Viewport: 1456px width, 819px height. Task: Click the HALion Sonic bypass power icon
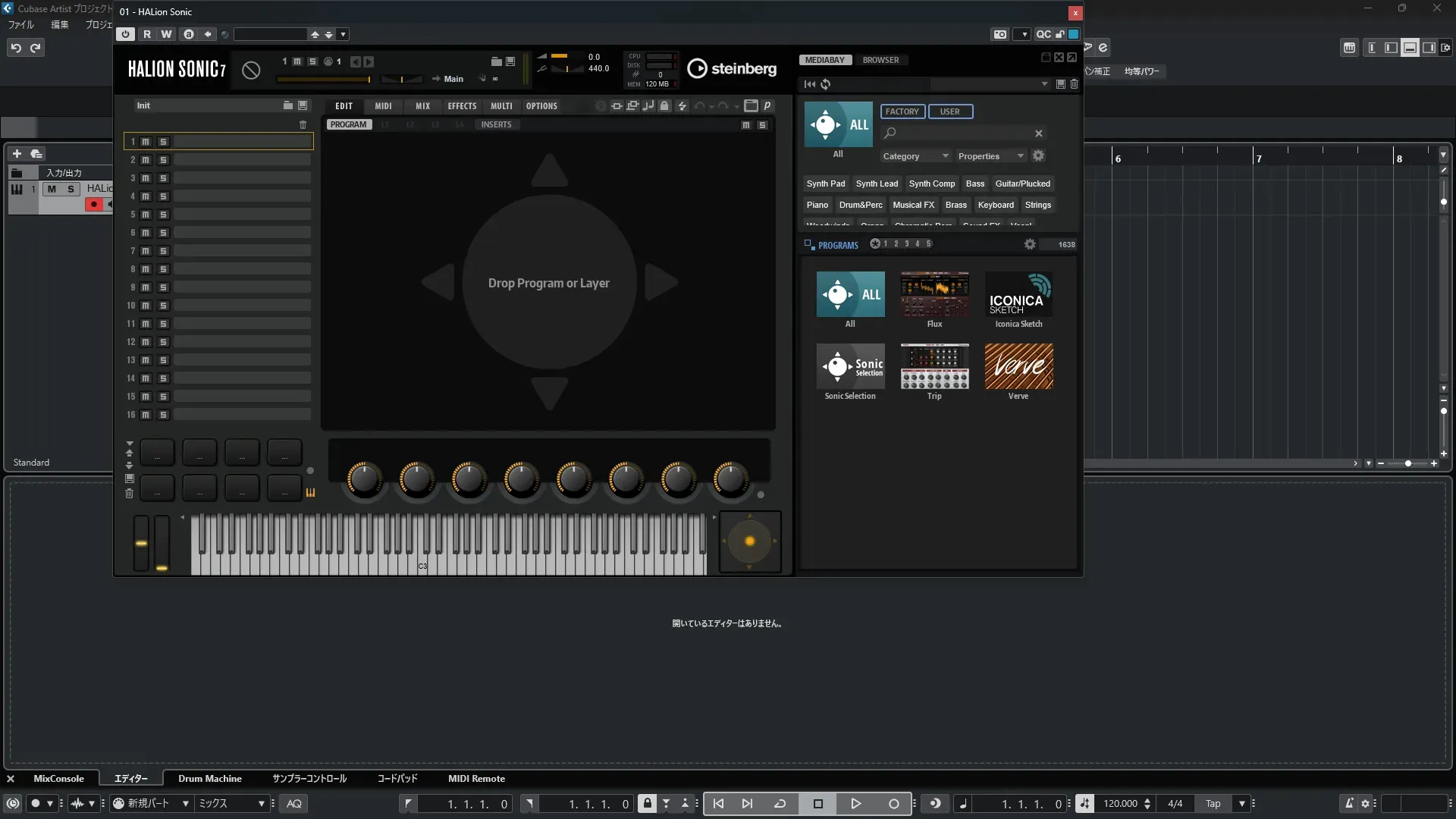tap(125, 34)
